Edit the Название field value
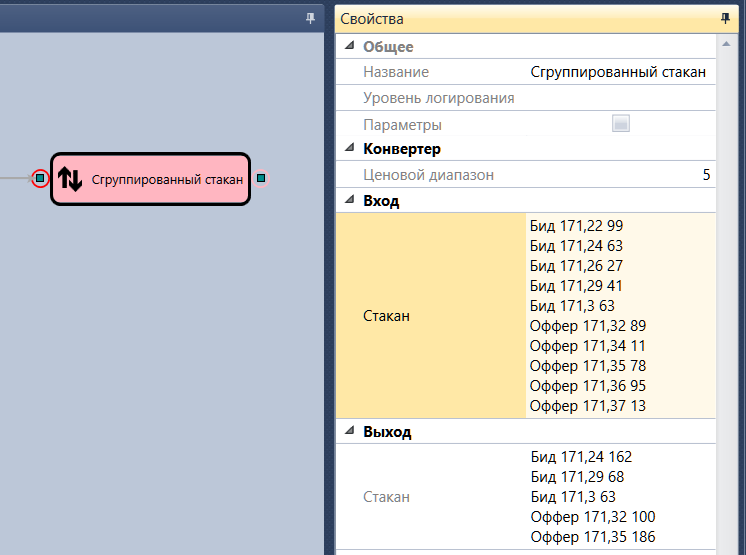The width and height of the screenshot is (746, 555). 620,72
